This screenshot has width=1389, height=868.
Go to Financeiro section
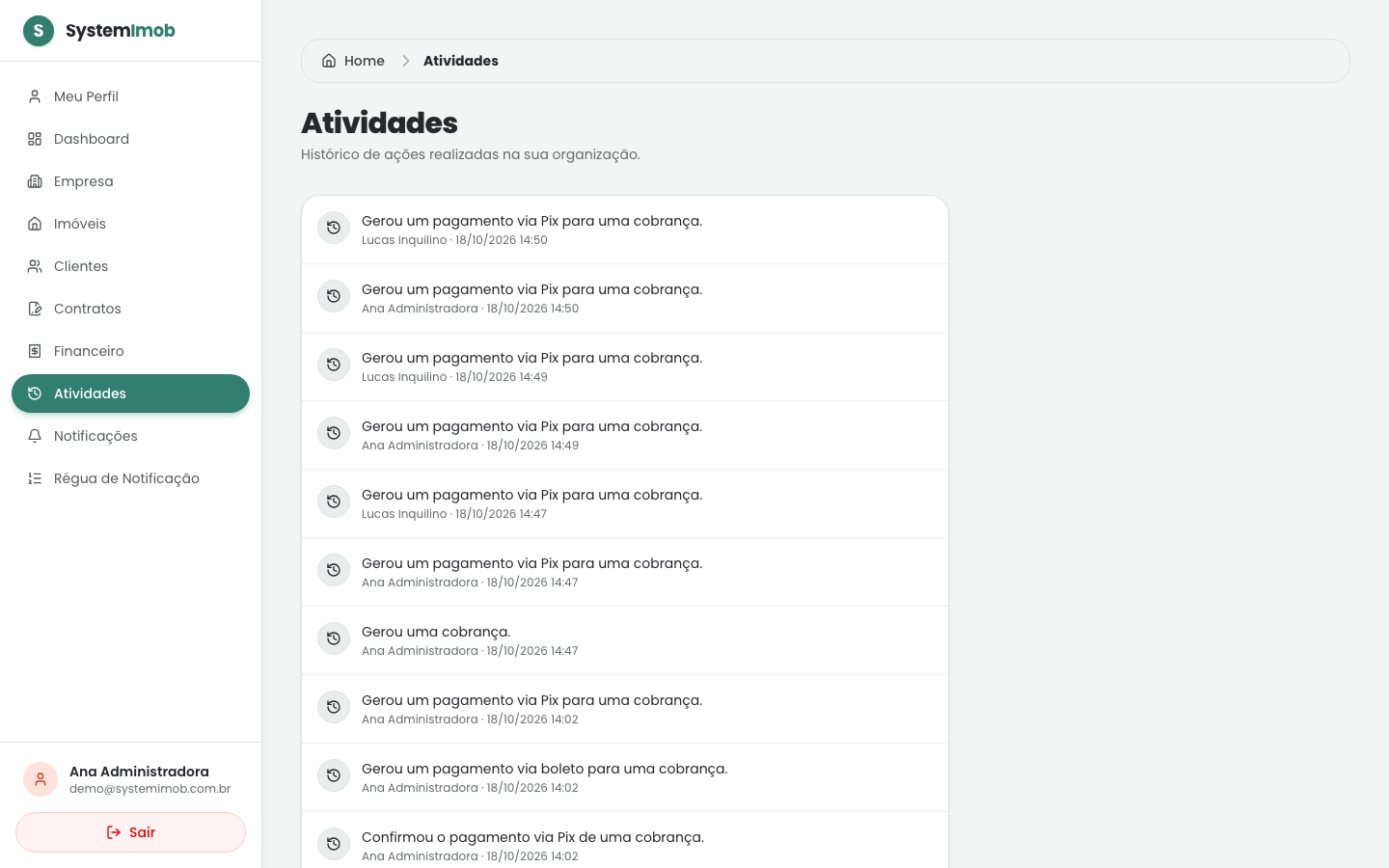[x=130, y=351]
